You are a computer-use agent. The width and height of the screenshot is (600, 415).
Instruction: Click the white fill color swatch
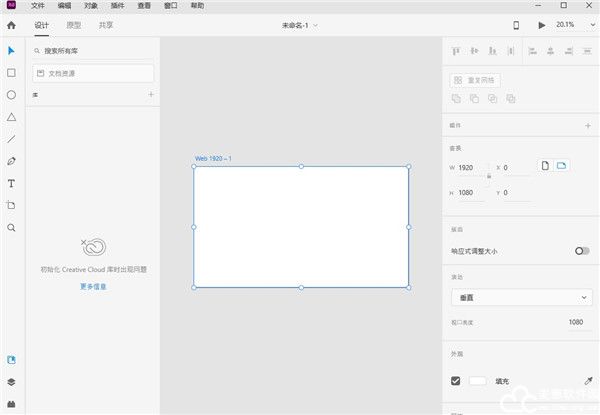pyautogui.click(x=478, y=381)
